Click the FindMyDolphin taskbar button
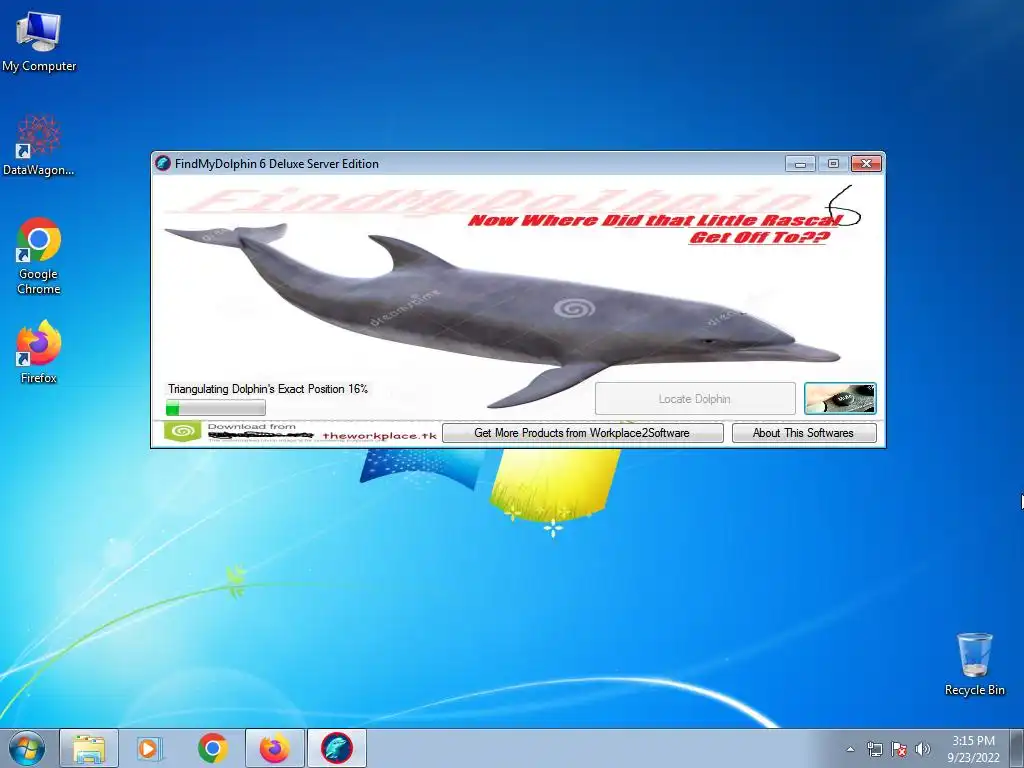The width and height of the screenshot is (1024, 768). pos(336,748)
